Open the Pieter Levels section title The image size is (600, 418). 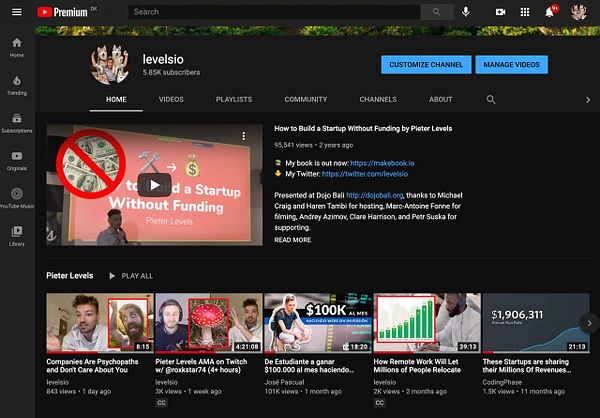click(x=70, y=276)
